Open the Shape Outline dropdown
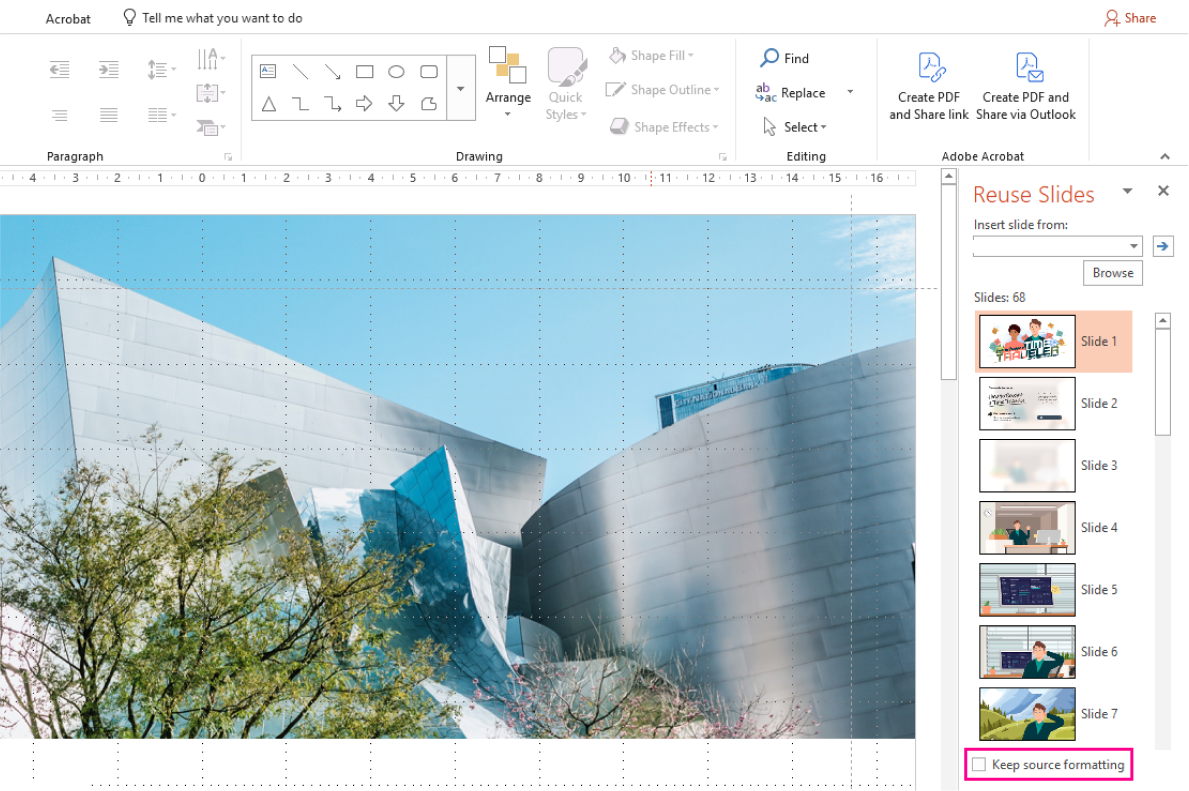The image size is (1189, 791). click(663, 89)
